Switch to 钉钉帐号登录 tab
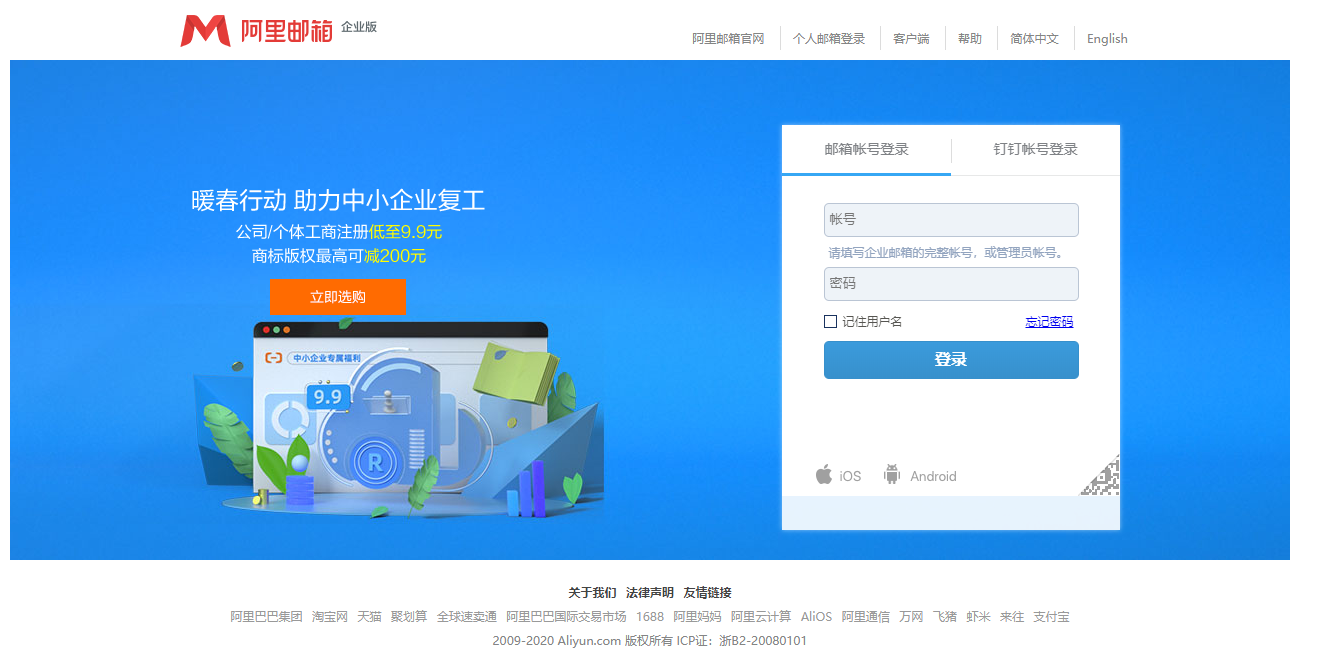The width and height of the screenshot is (1332, 663). (1035, 150)
